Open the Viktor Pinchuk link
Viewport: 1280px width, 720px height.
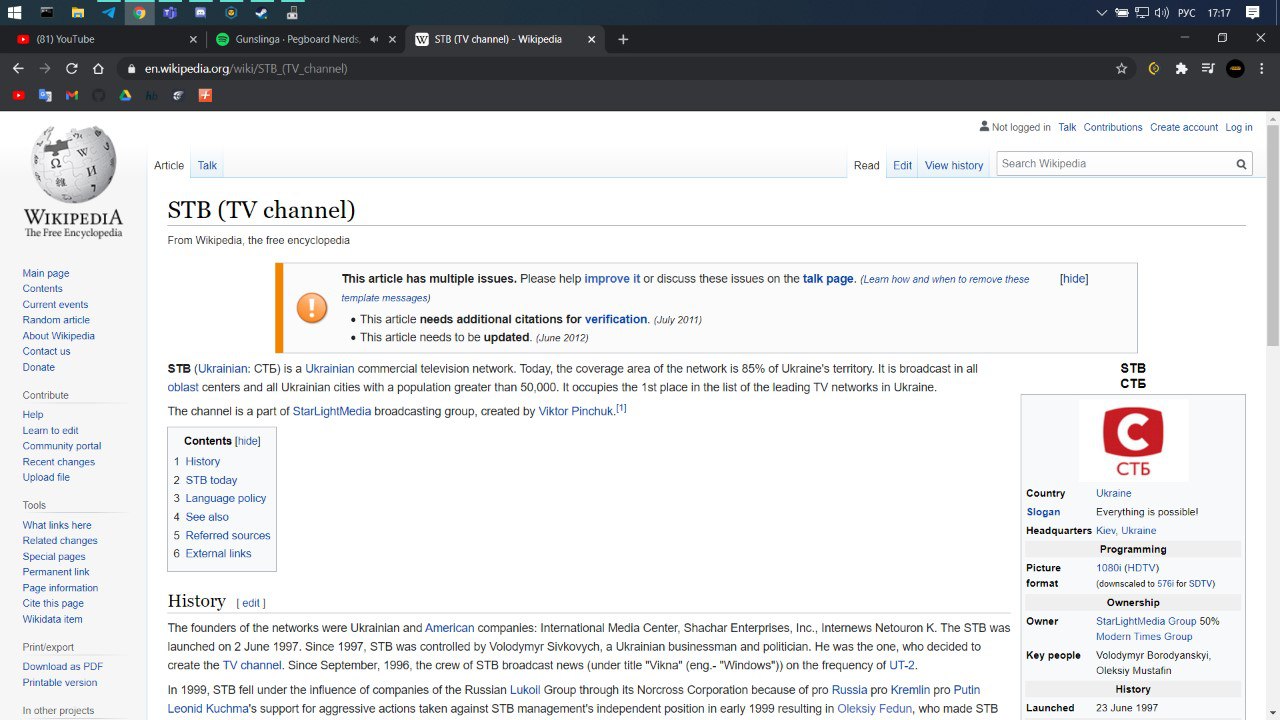point(576,411)
